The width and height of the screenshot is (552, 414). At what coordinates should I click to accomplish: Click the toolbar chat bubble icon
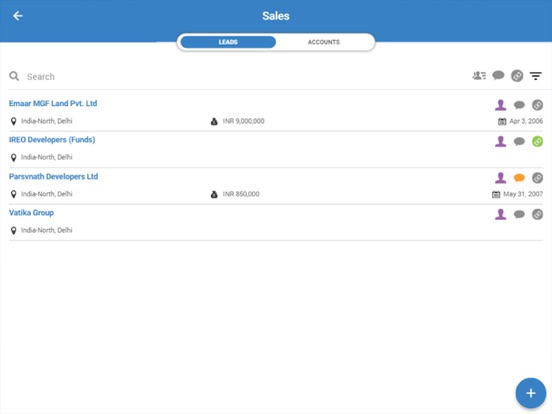click(498, 75)
